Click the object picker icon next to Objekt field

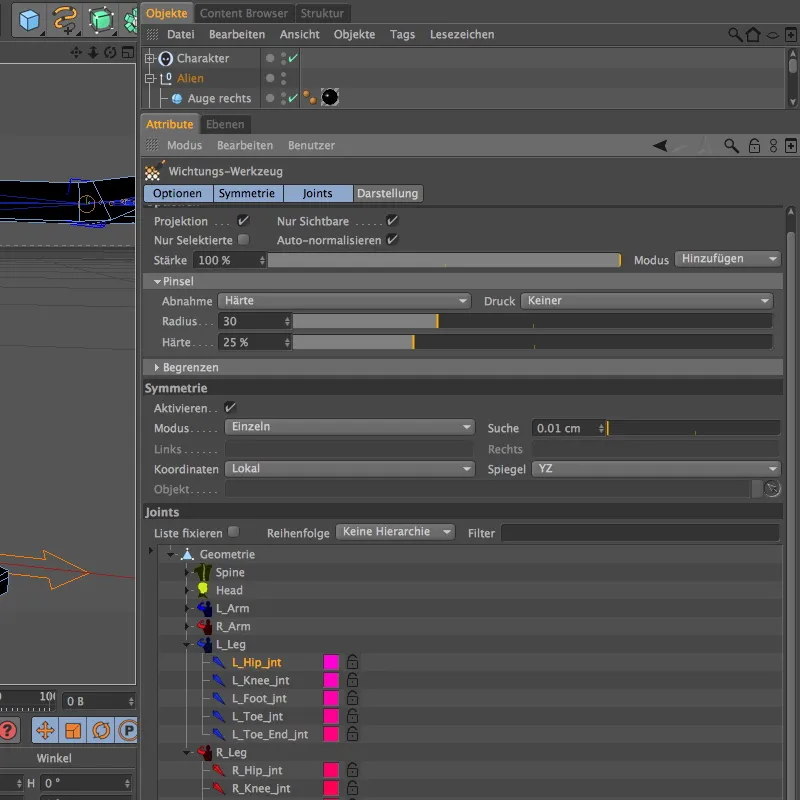point(772,488)
